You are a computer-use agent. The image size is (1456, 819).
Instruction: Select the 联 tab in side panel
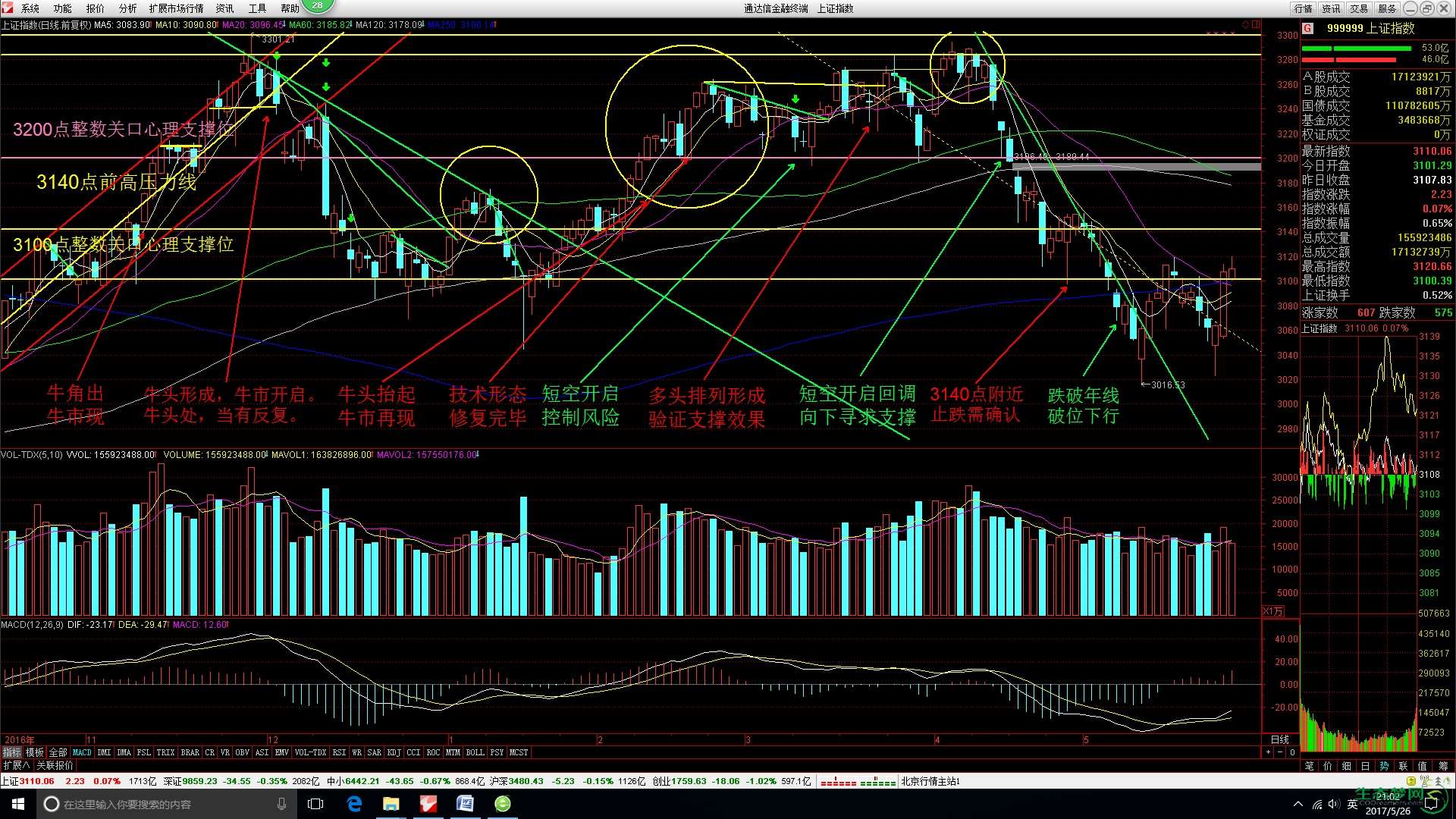[1404, 766]
